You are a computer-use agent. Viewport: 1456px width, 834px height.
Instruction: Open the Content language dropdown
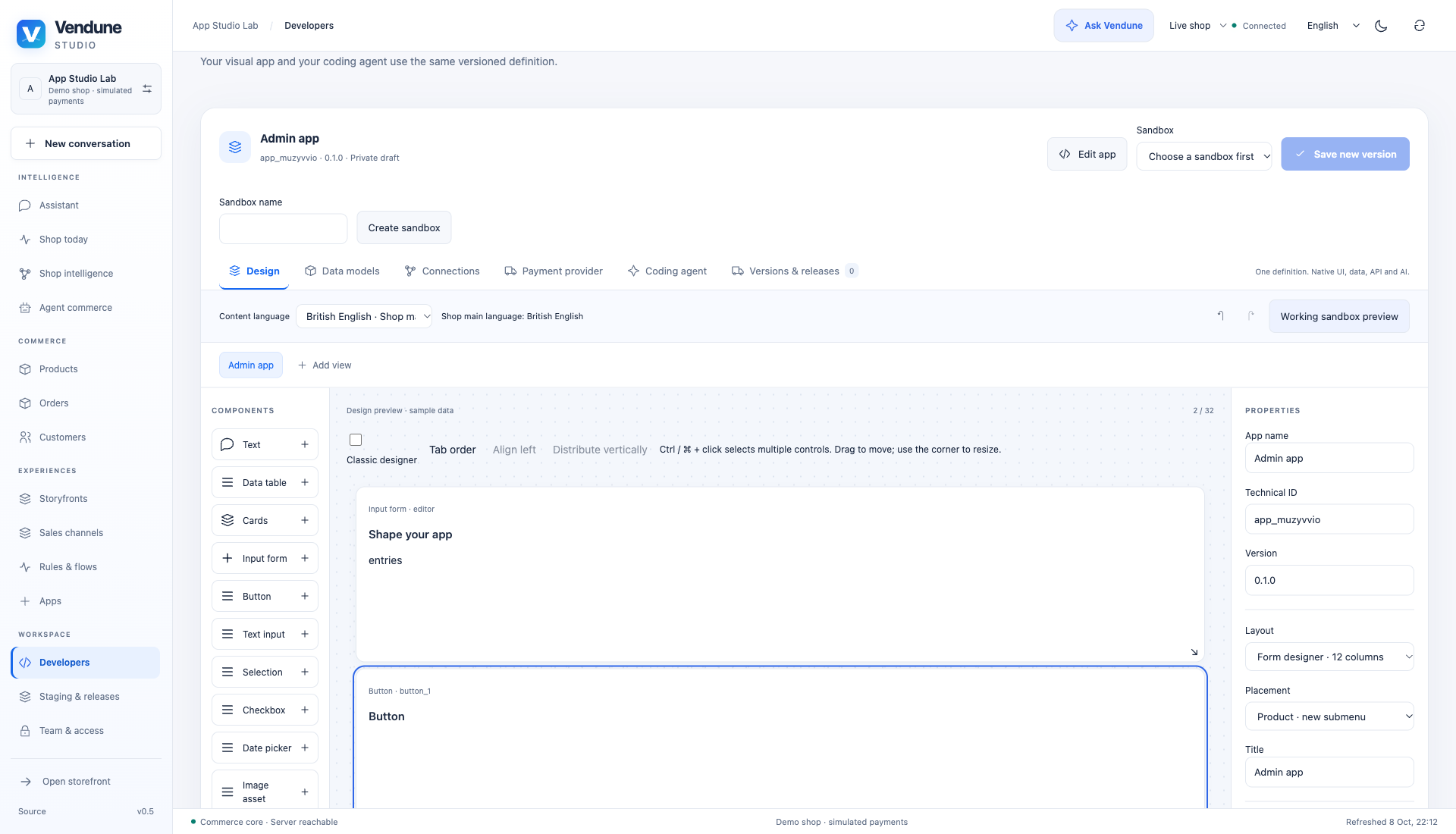(x=364, y=316)
